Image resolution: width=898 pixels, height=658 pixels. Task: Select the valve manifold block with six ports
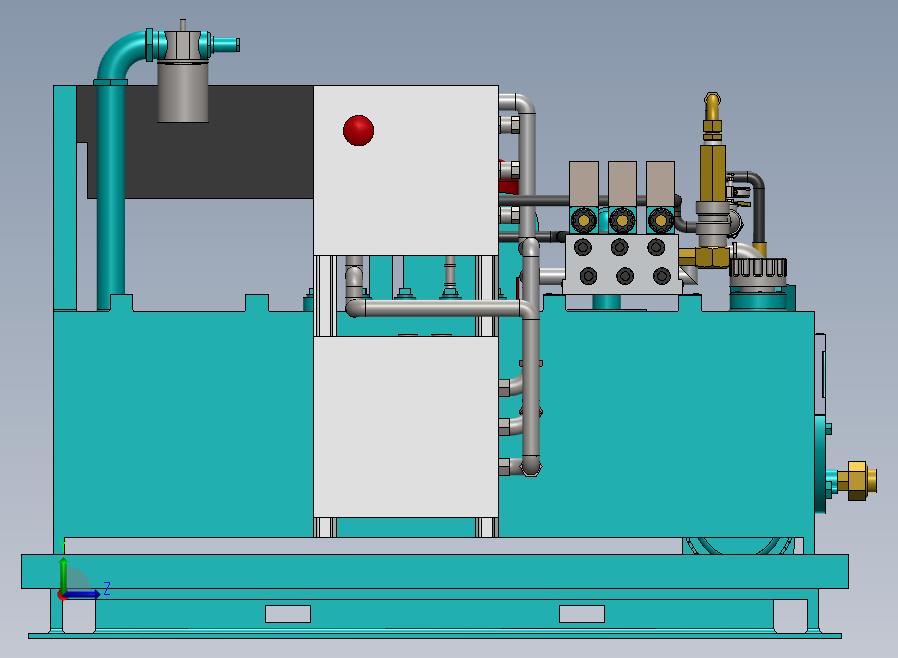point(621,263)
